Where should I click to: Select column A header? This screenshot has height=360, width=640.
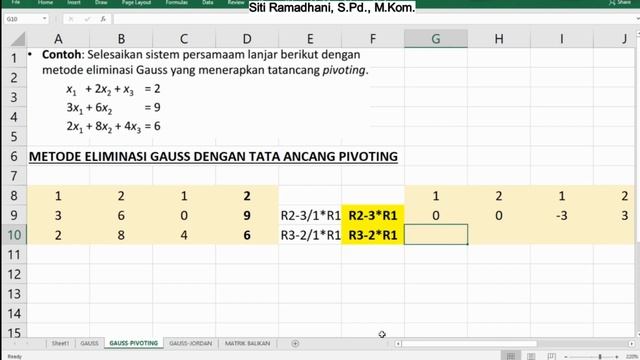(x=58, y=39)
